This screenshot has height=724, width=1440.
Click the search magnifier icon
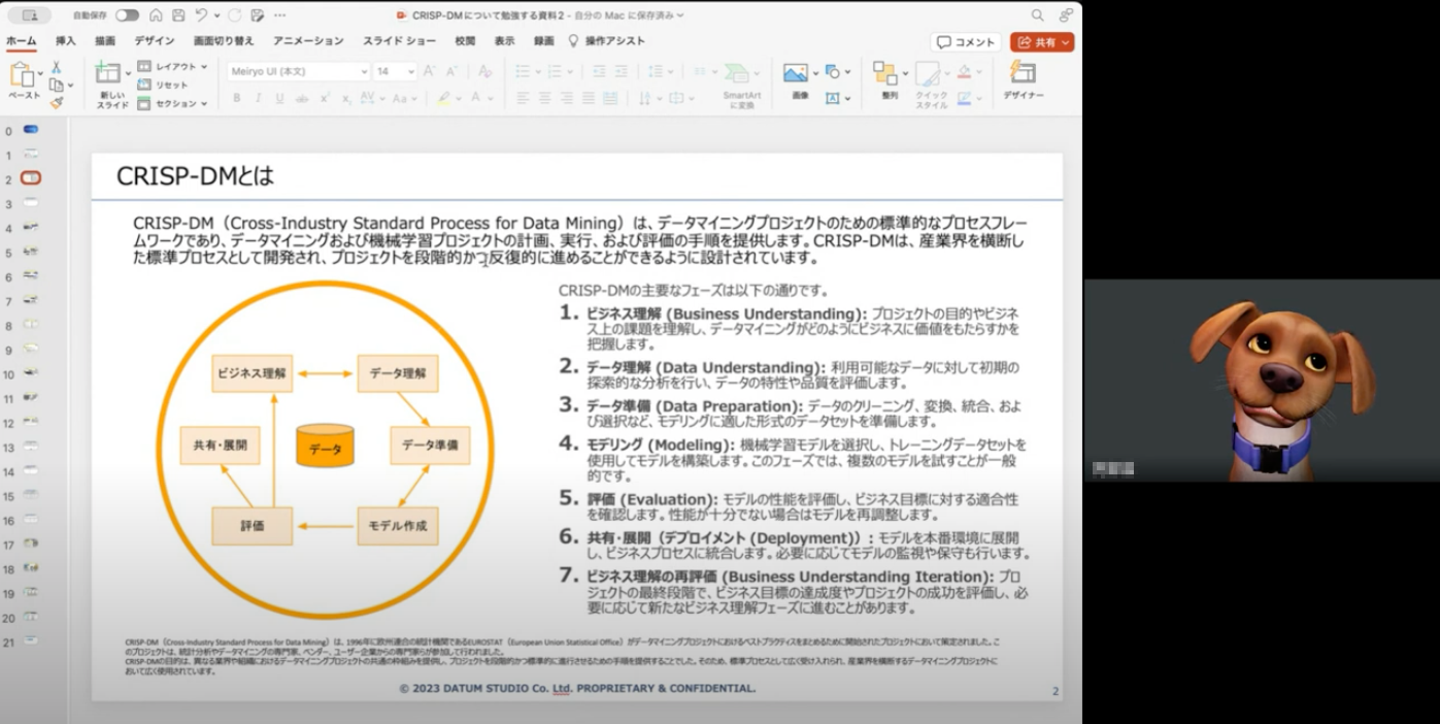[x=1037, y=15]
